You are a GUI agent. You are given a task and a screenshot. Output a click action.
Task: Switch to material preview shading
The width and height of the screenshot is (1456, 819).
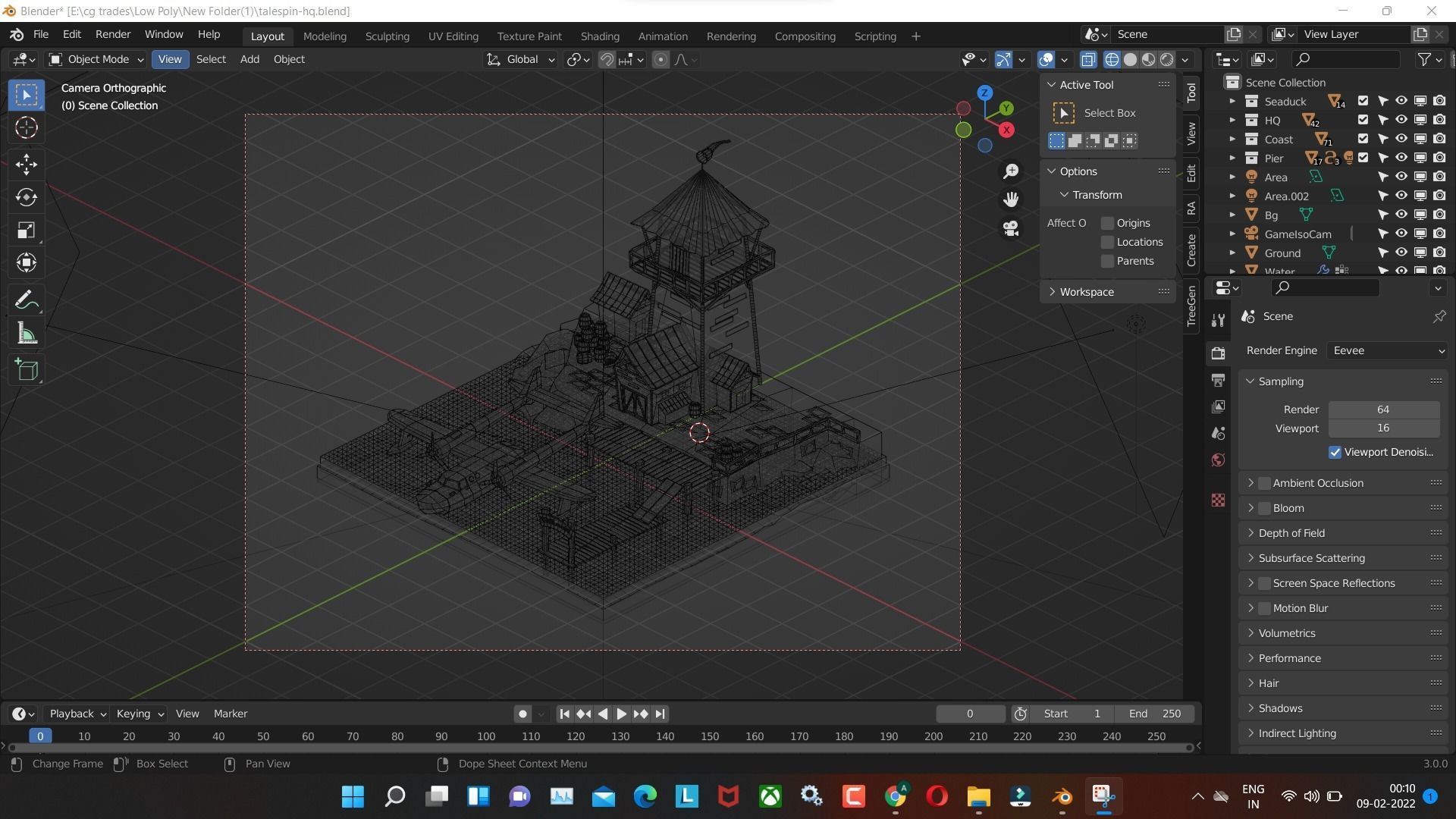[1149, 59]
